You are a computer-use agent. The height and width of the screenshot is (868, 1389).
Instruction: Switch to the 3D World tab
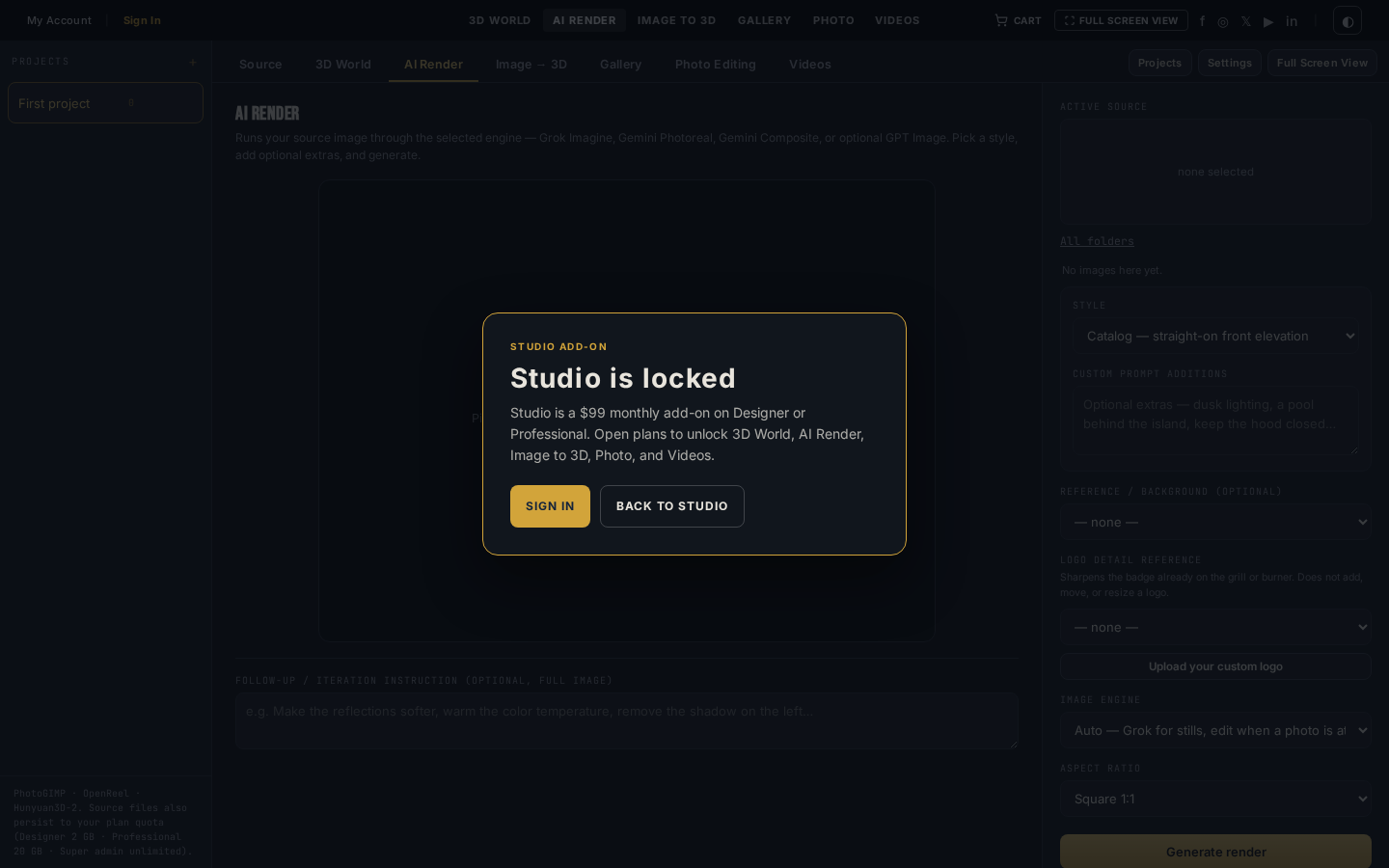coord(343,65)
